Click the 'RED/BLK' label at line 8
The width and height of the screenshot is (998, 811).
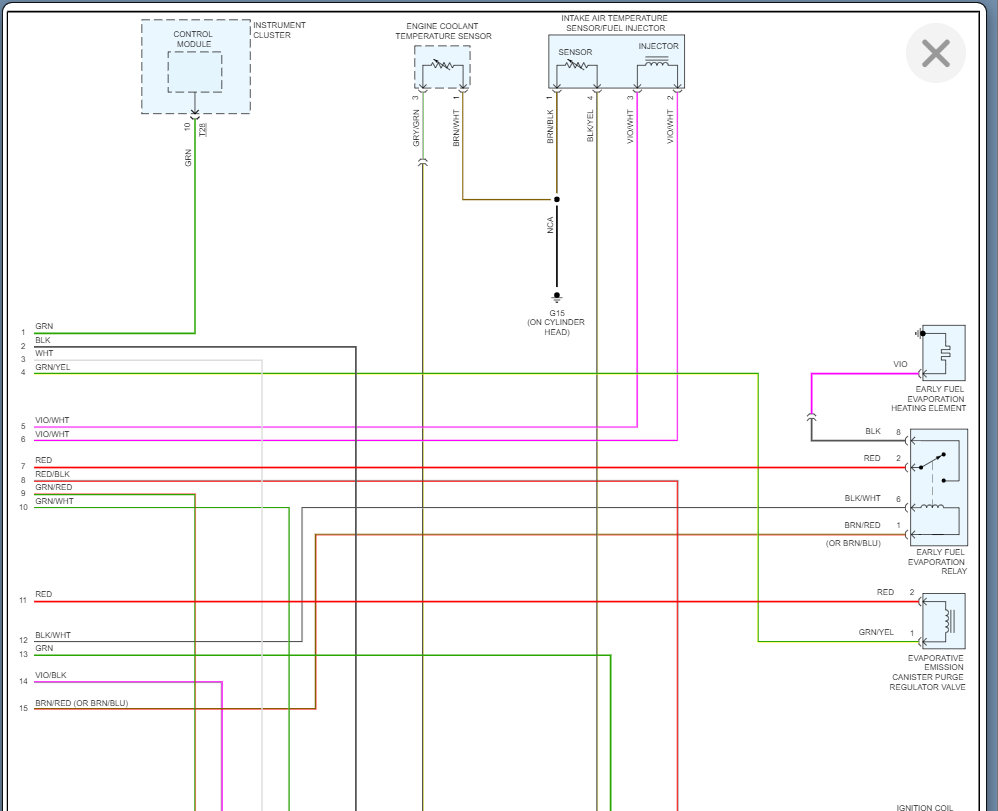(x=52, y=474)
